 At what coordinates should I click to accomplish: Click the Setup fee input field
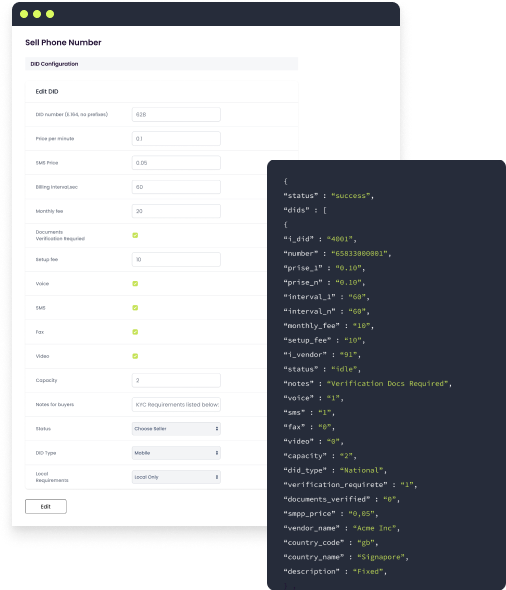176,259
